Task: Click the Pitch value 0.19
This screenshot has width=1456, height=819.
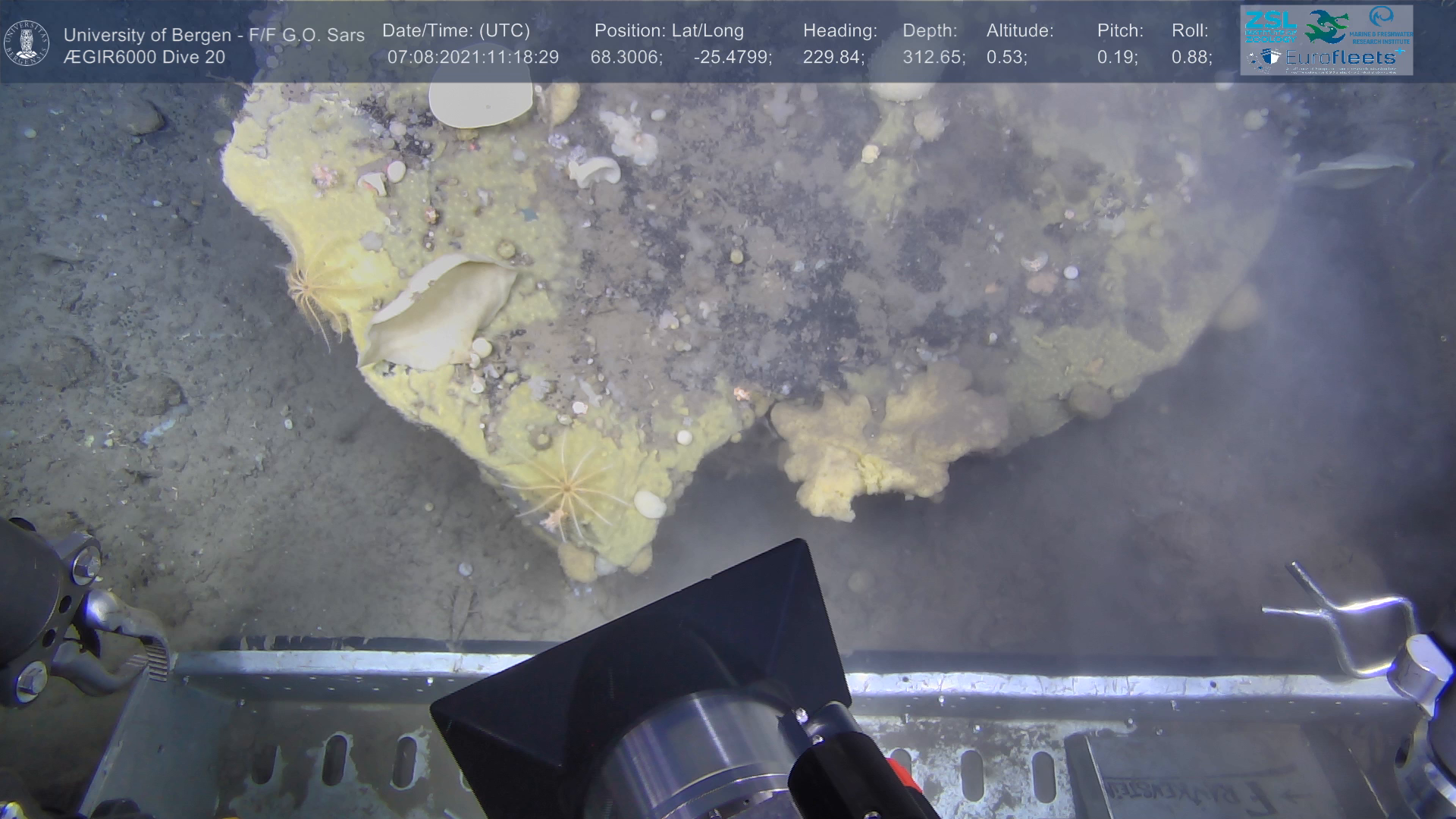Action: click(1117, 58)
